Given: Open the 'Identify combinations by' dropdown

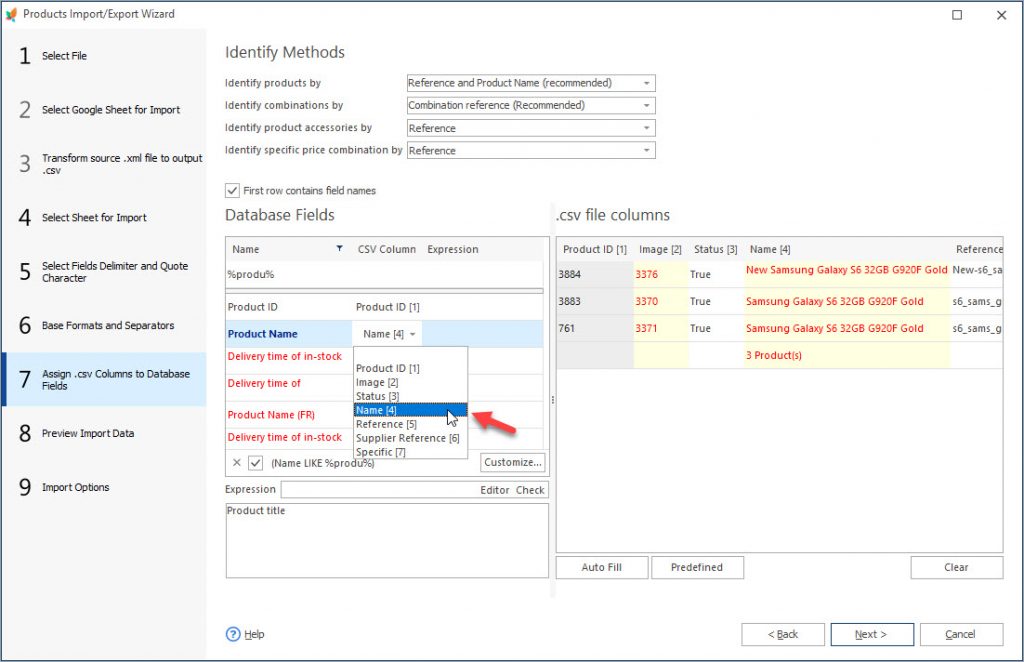Looking at the screenshot, I should coord(646,105).
